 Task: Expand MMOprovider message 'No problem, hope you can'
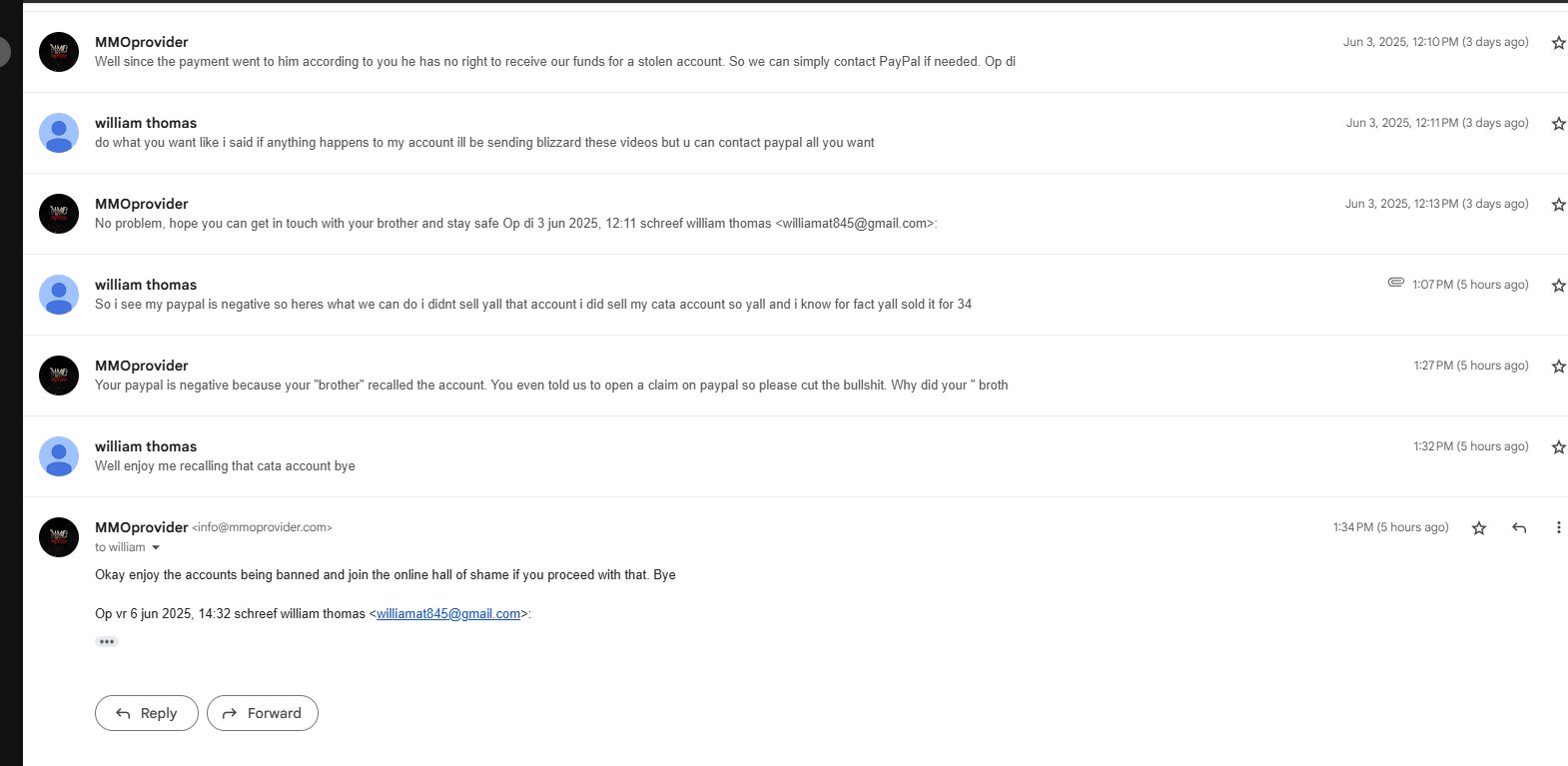click(515, 224)
